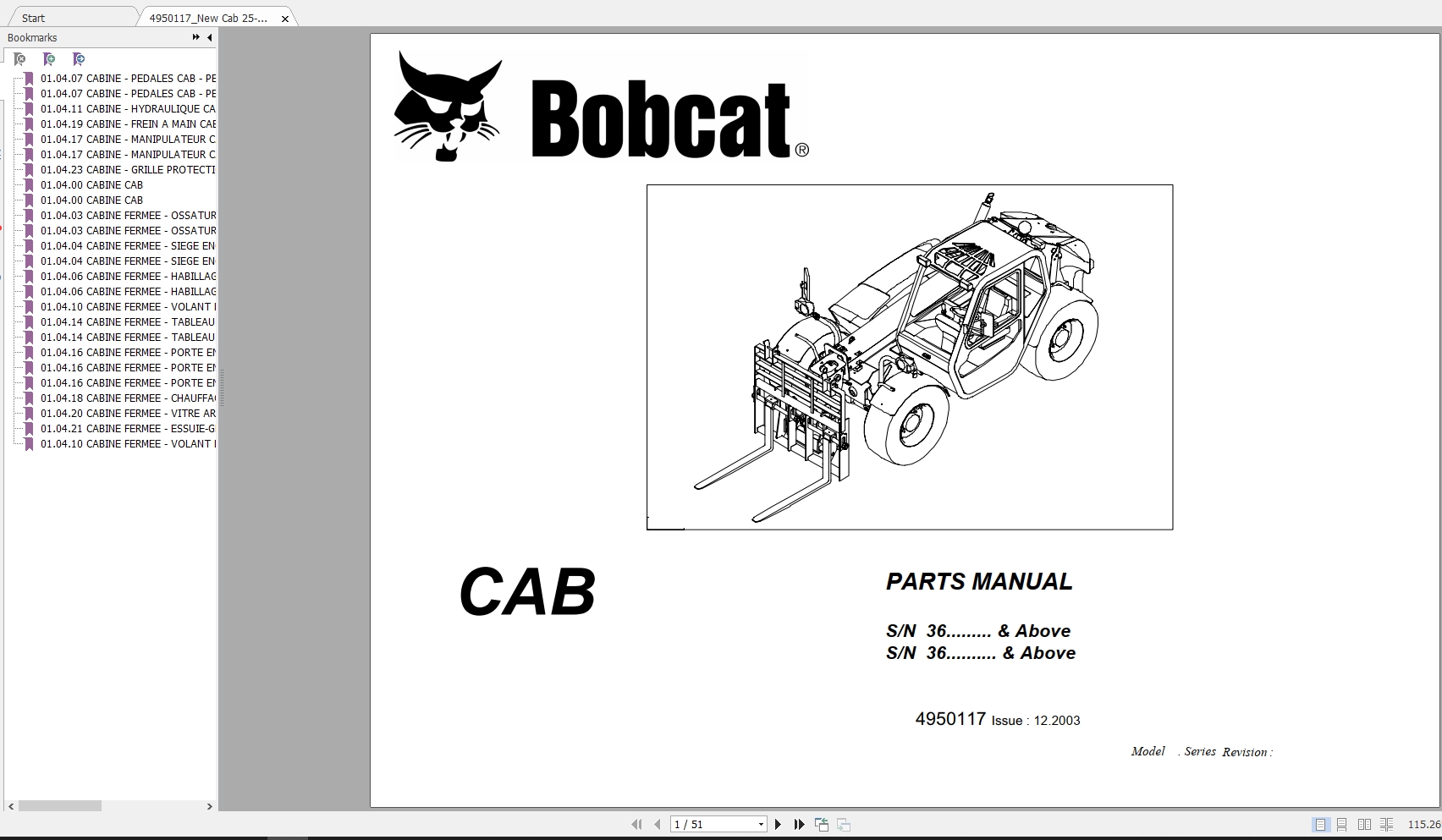Click the next view icon
This screenshot has width=1442, height=840.
coord(842,823)
